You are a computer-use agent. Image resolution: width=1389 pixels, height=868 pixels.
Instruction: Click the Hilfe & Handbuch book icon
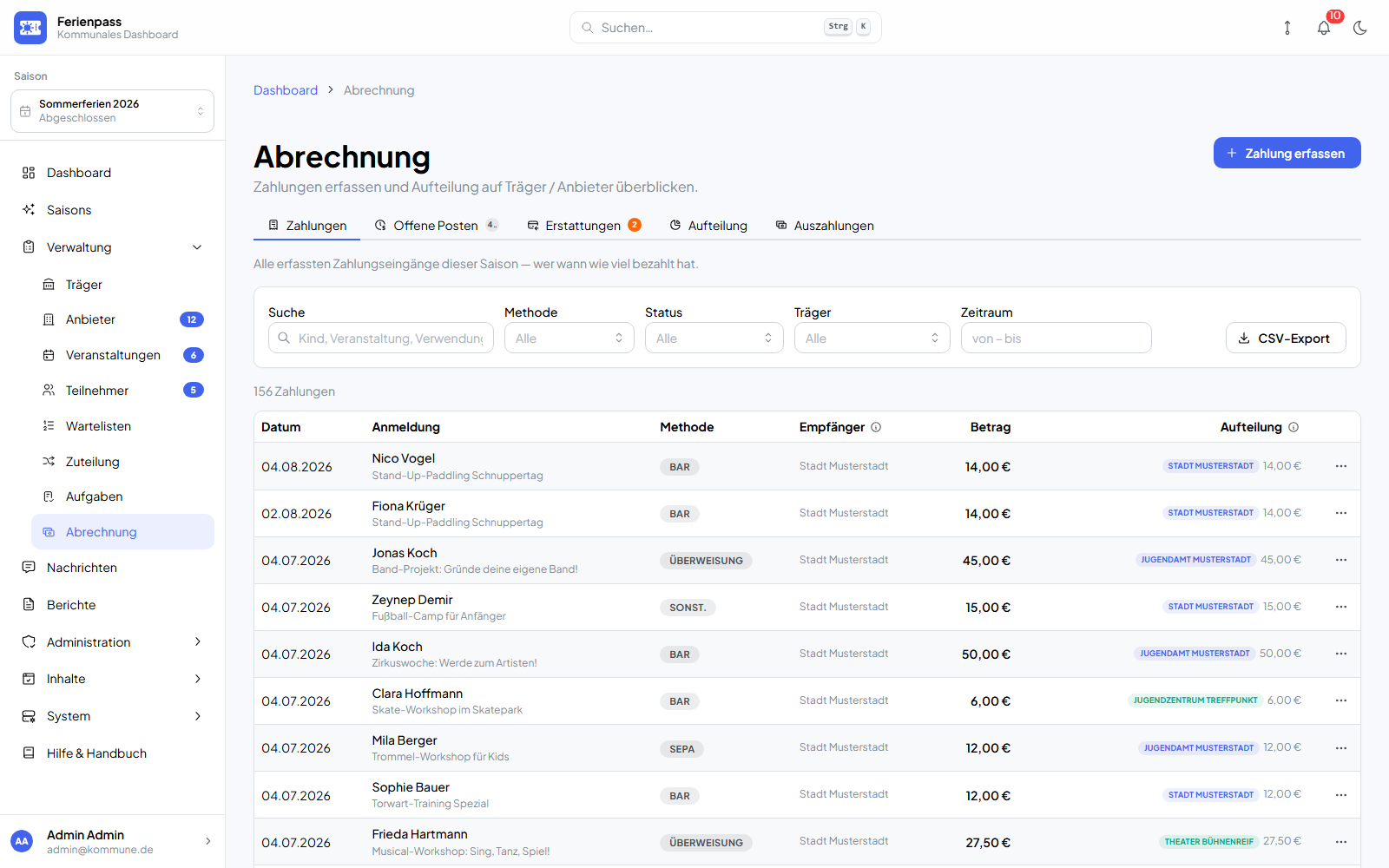29,753
